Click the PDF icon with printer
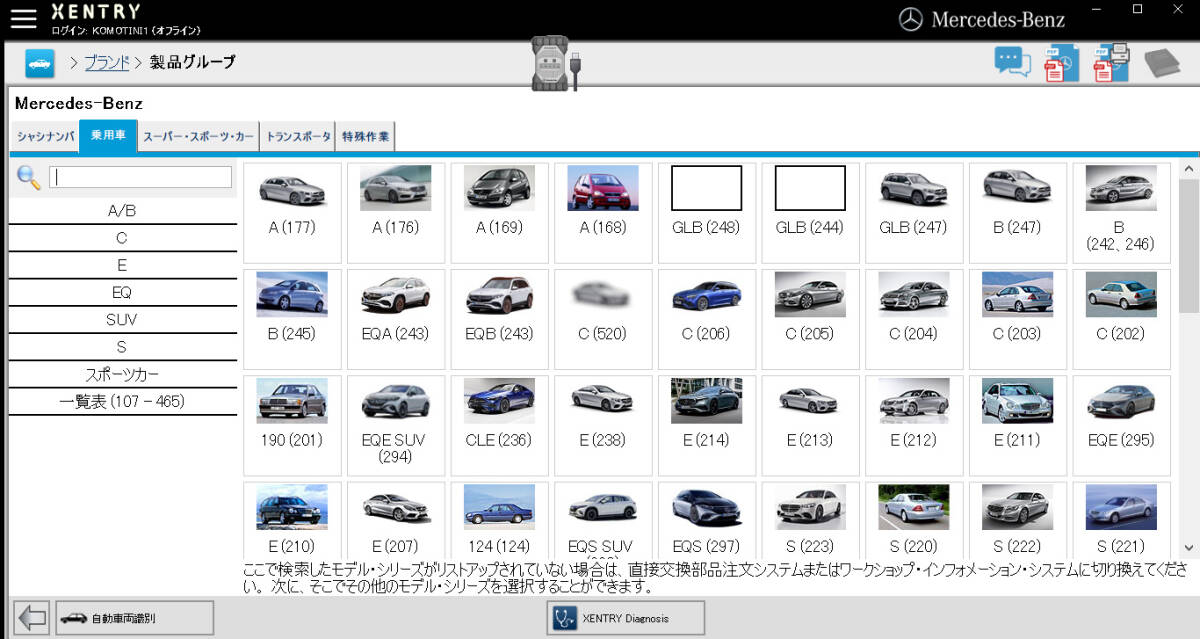 (x=1111, y=62)
